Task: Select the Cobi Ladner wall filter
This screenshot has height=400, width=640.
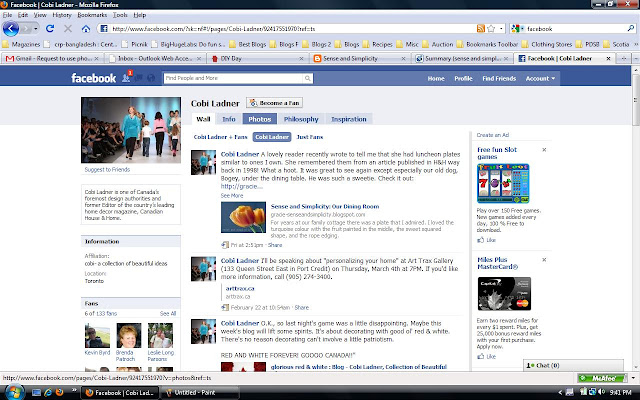Action: [x=272, y=137]
